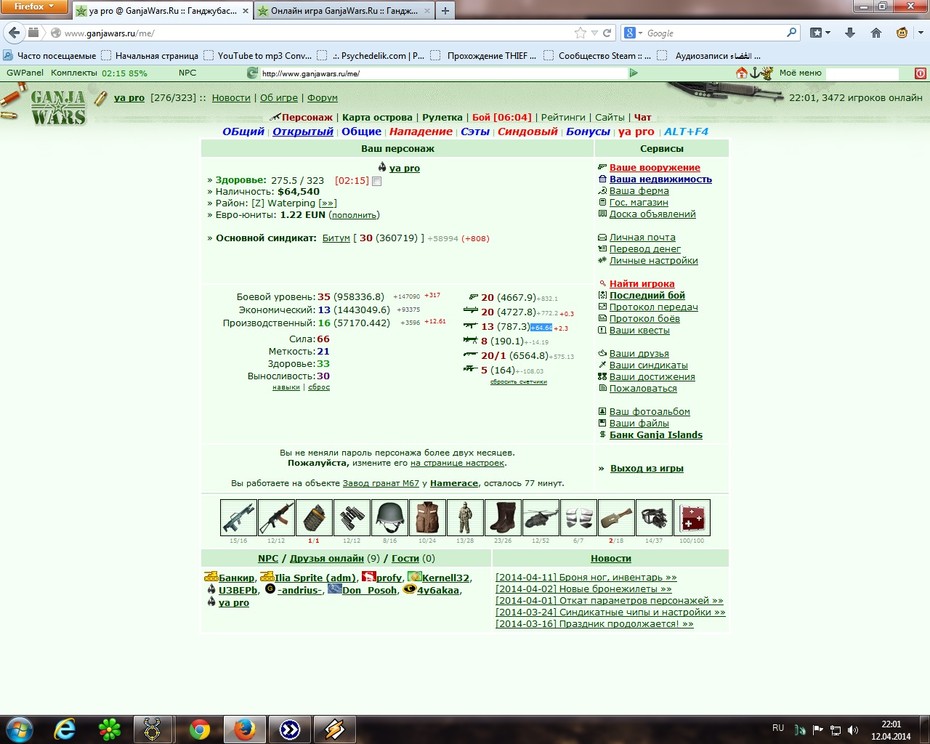Click пополнить link for Euro units
This screenshot has height=744, width=930.
click(x=354, y=215)
